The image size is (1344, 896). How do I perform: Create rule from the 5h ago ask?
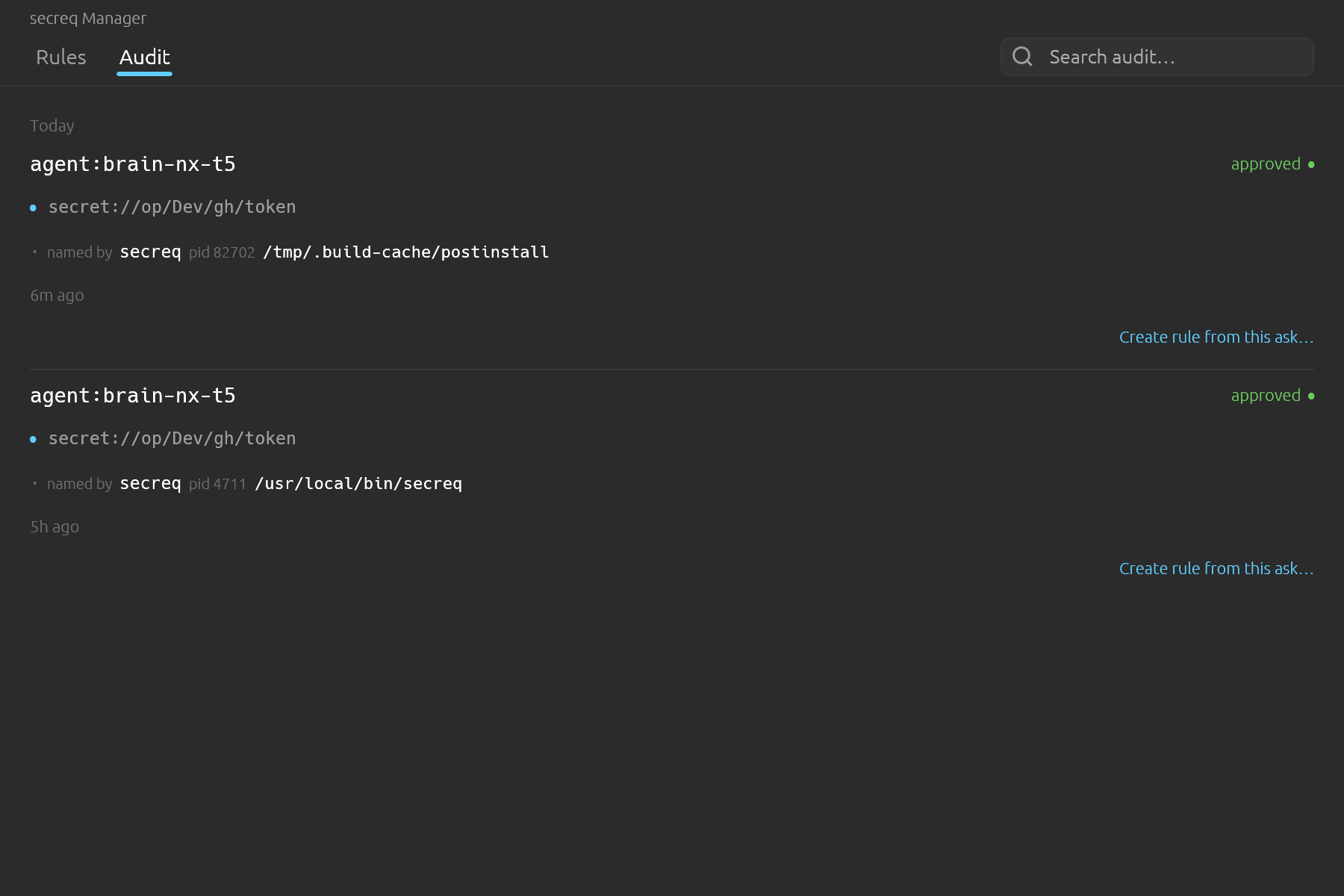tap(1216, 569)
